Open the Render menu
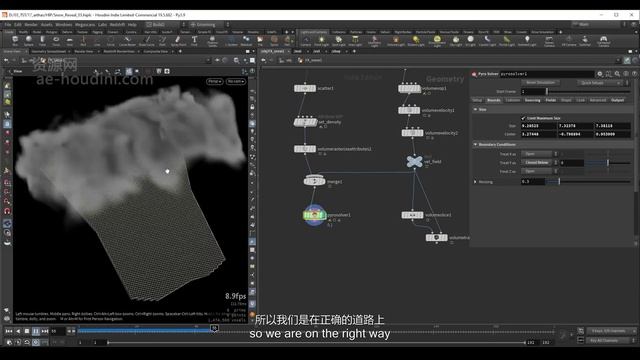 31,24
